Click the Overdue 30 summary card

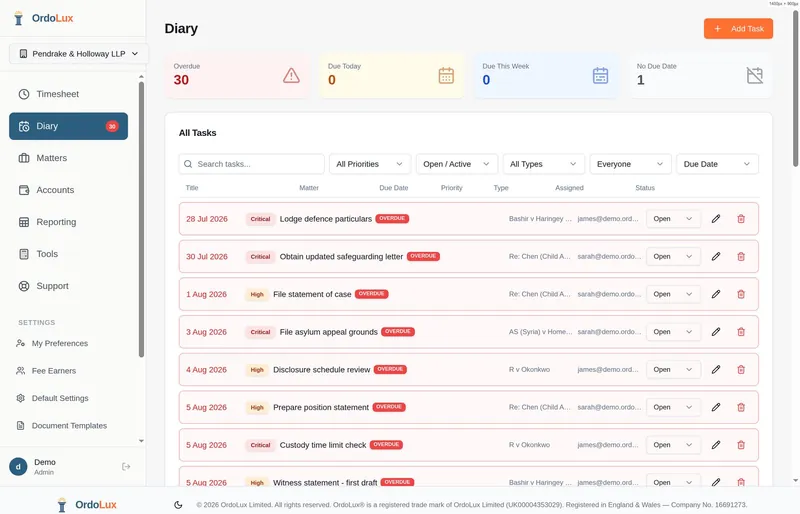tap(237, 76)
